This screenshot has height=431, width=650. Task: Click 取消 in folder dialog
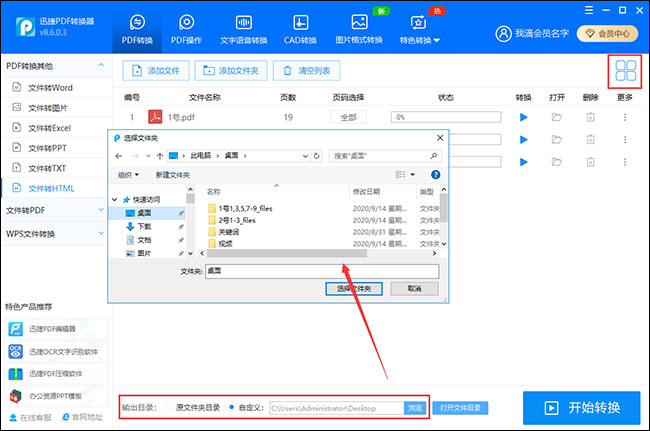(414, 289)
